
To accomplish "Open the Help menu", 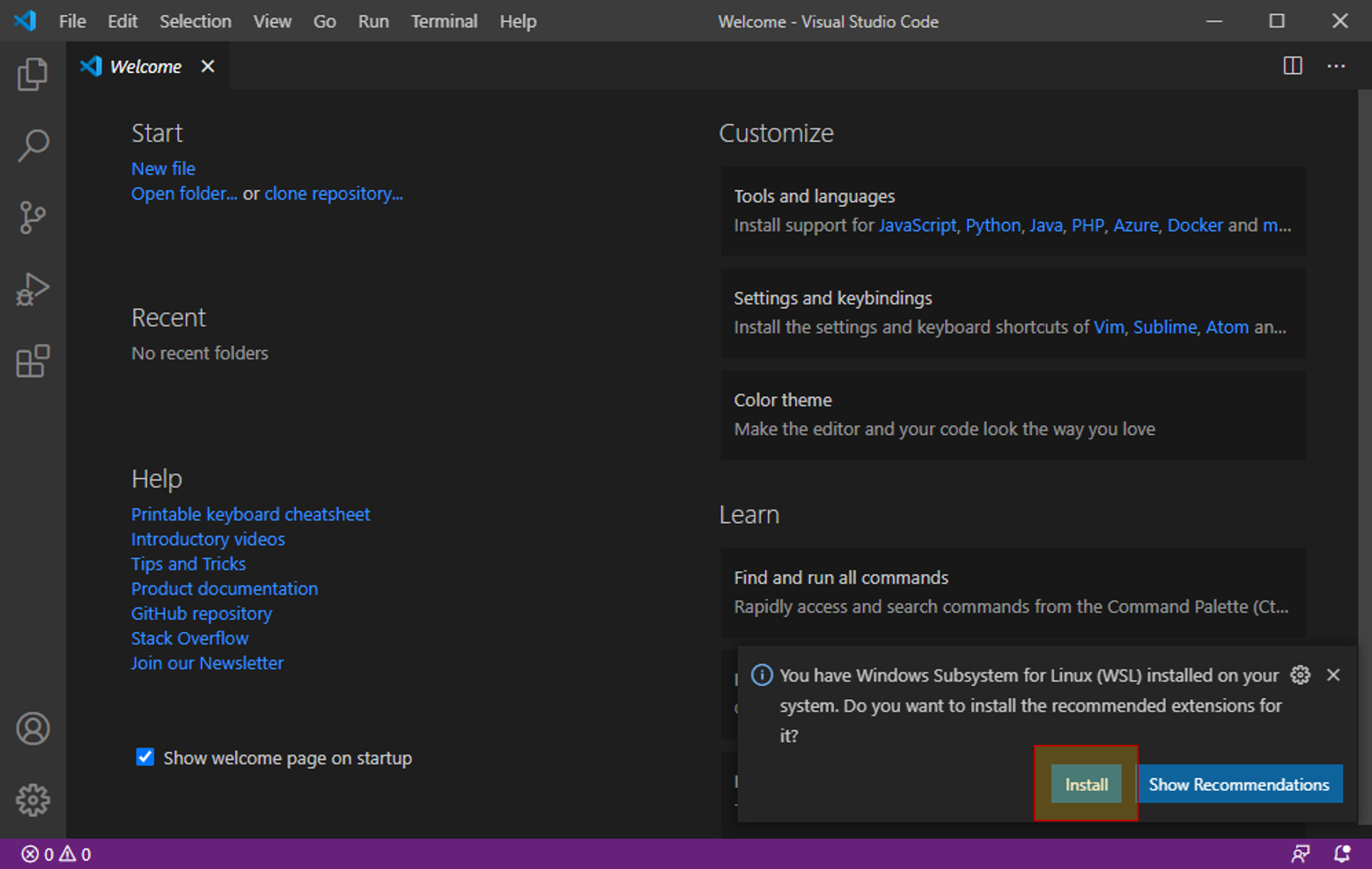I will tap(518, 21).
